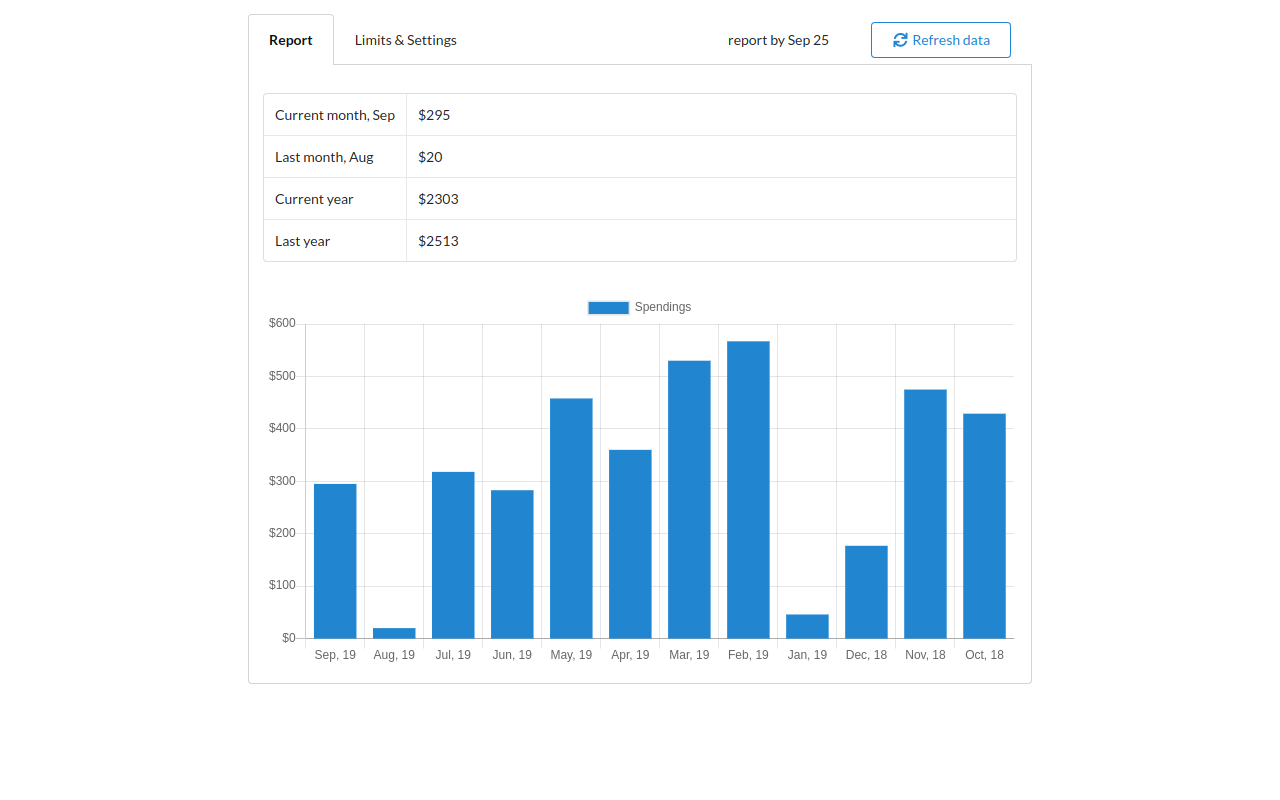
Task: Toggle the Spendings legend color box
Action: 608,308
